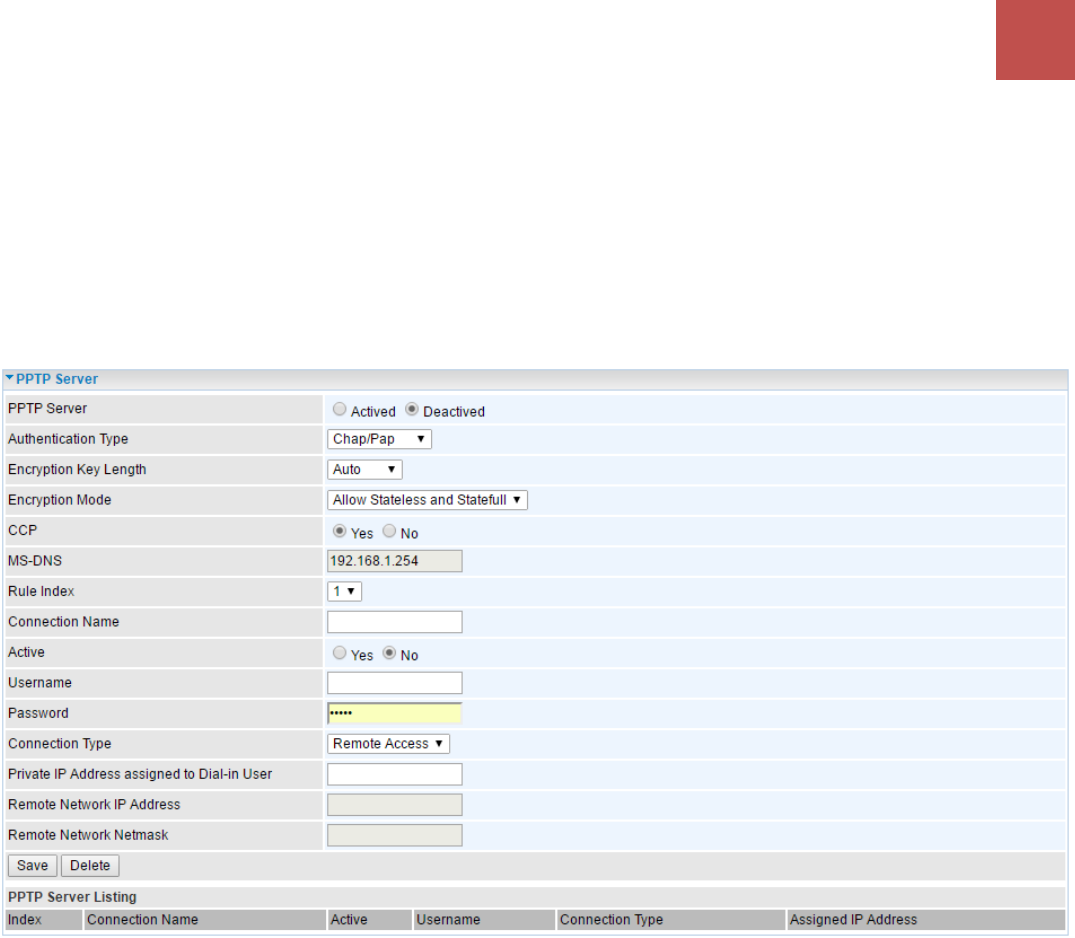Click the Username input field
The height and width of the screenshot is (938, 1075).
click(395, 683)
